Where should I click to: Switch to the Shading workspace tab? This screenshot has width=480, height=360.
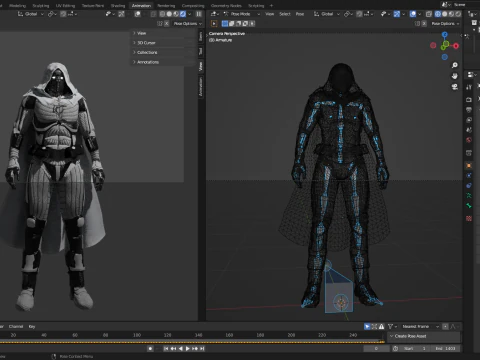click(x=118, y=6)
